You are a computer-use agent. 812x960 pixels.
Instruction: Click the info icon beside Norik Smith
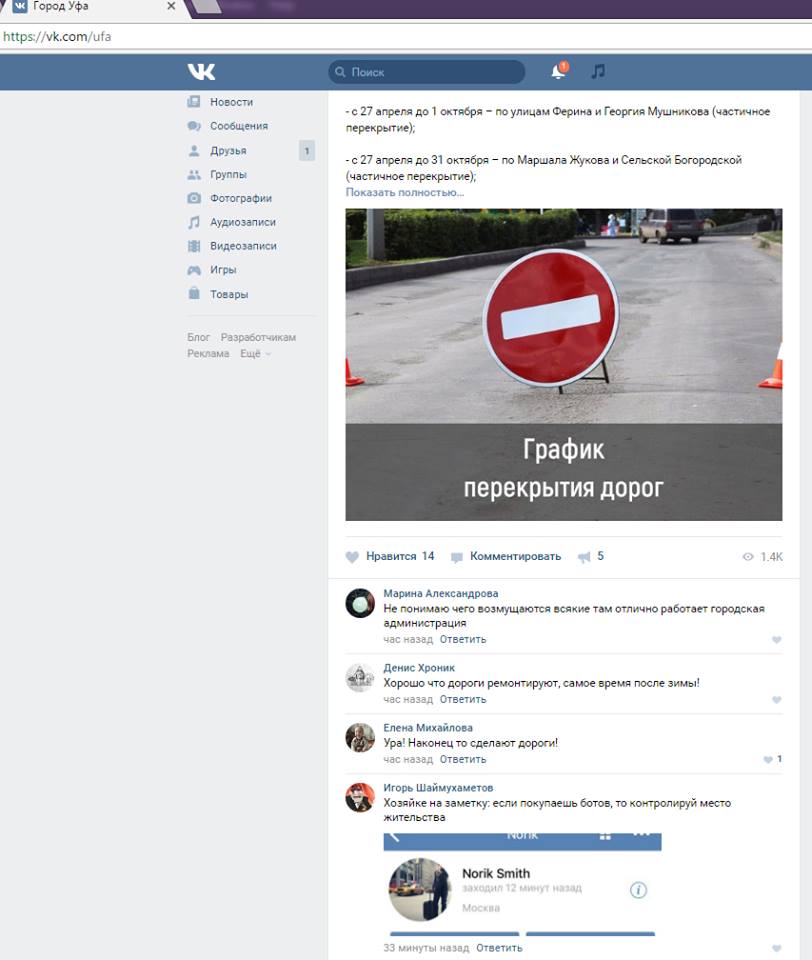tap(638, 890)
